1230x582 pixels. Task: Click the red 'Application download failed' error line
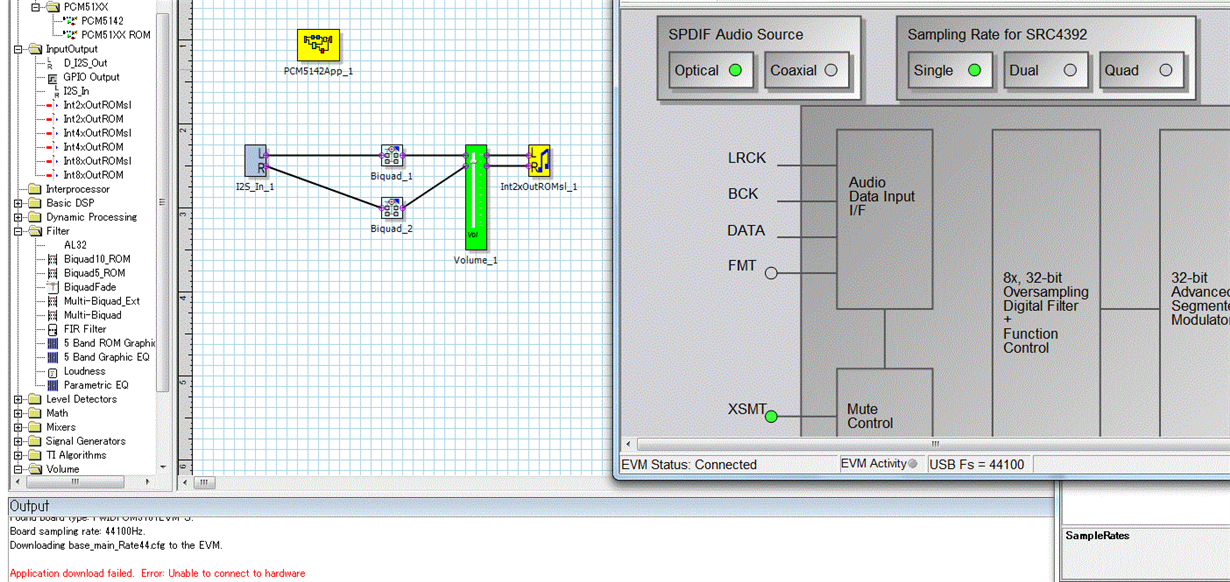pos(157,573)
